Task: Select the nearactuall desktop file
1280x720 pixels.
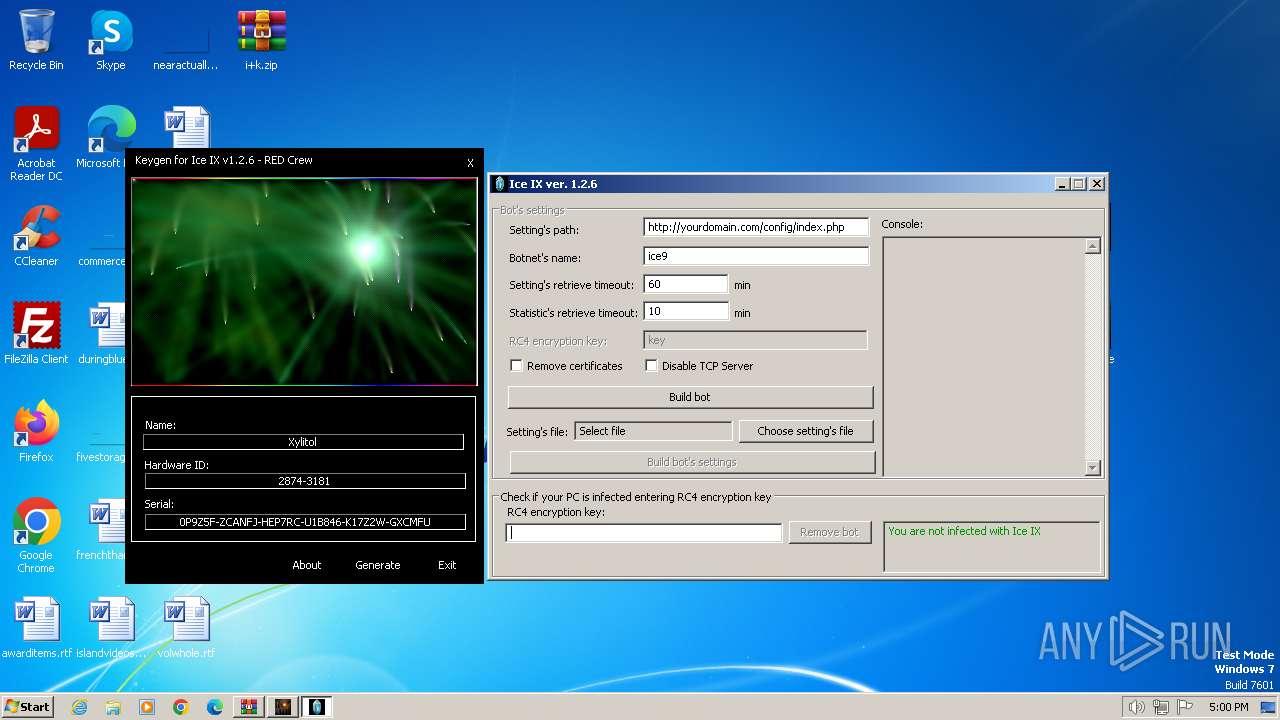Action: 185,40
